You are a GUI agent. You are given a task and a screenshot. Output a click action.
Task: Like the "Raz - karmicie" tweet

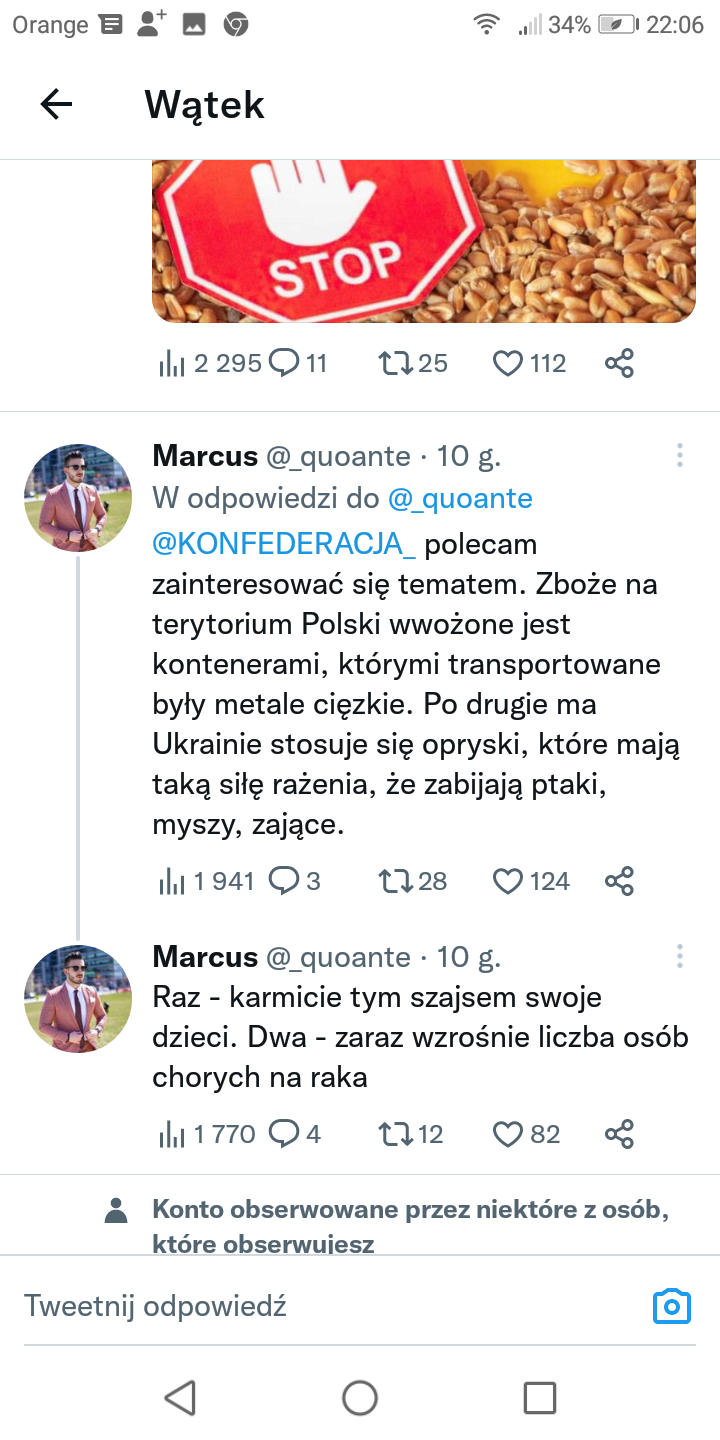(x=508, y=1135)
